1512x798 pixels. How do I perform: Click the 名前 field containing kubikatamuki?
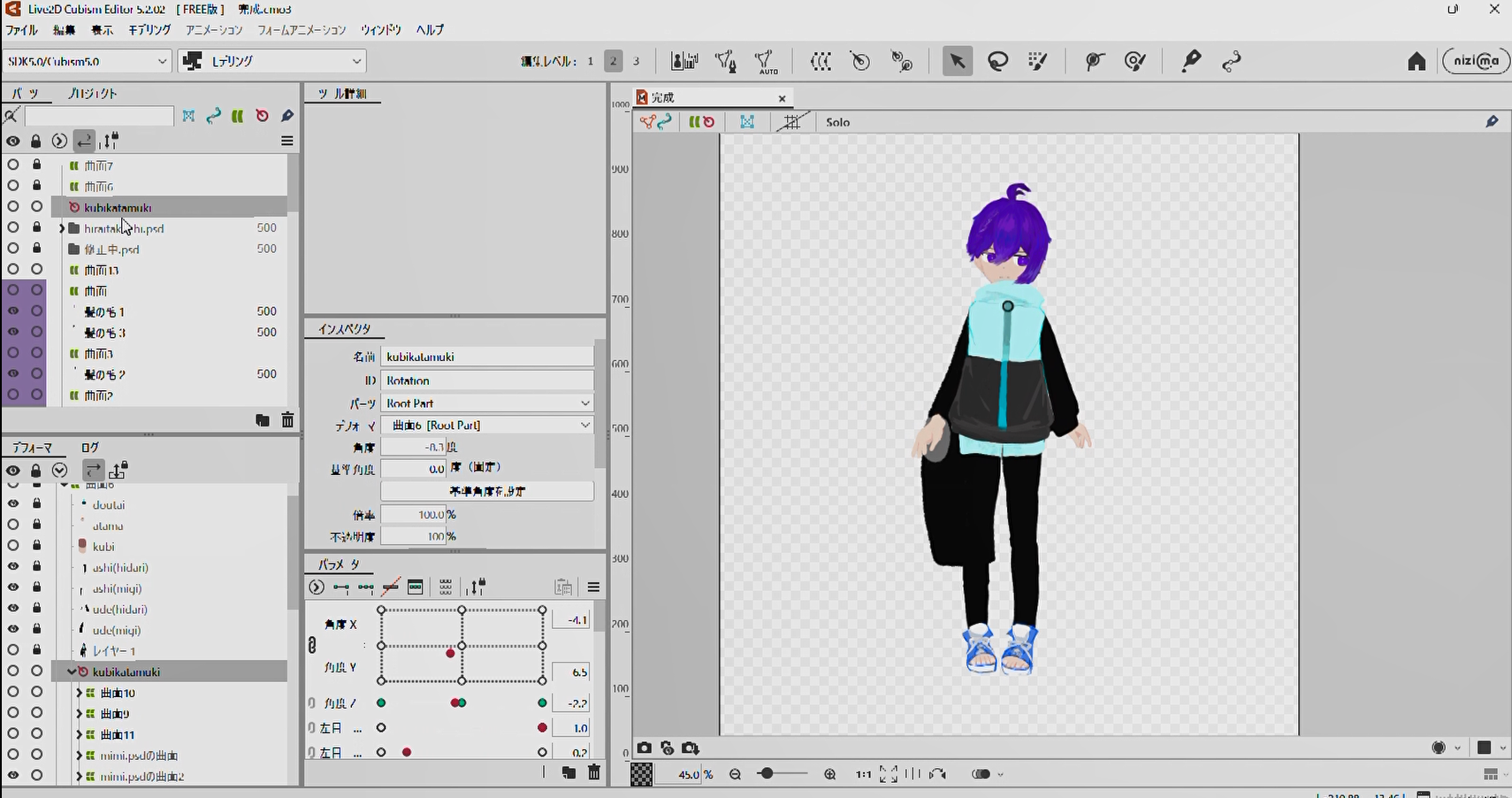(486, 357)
